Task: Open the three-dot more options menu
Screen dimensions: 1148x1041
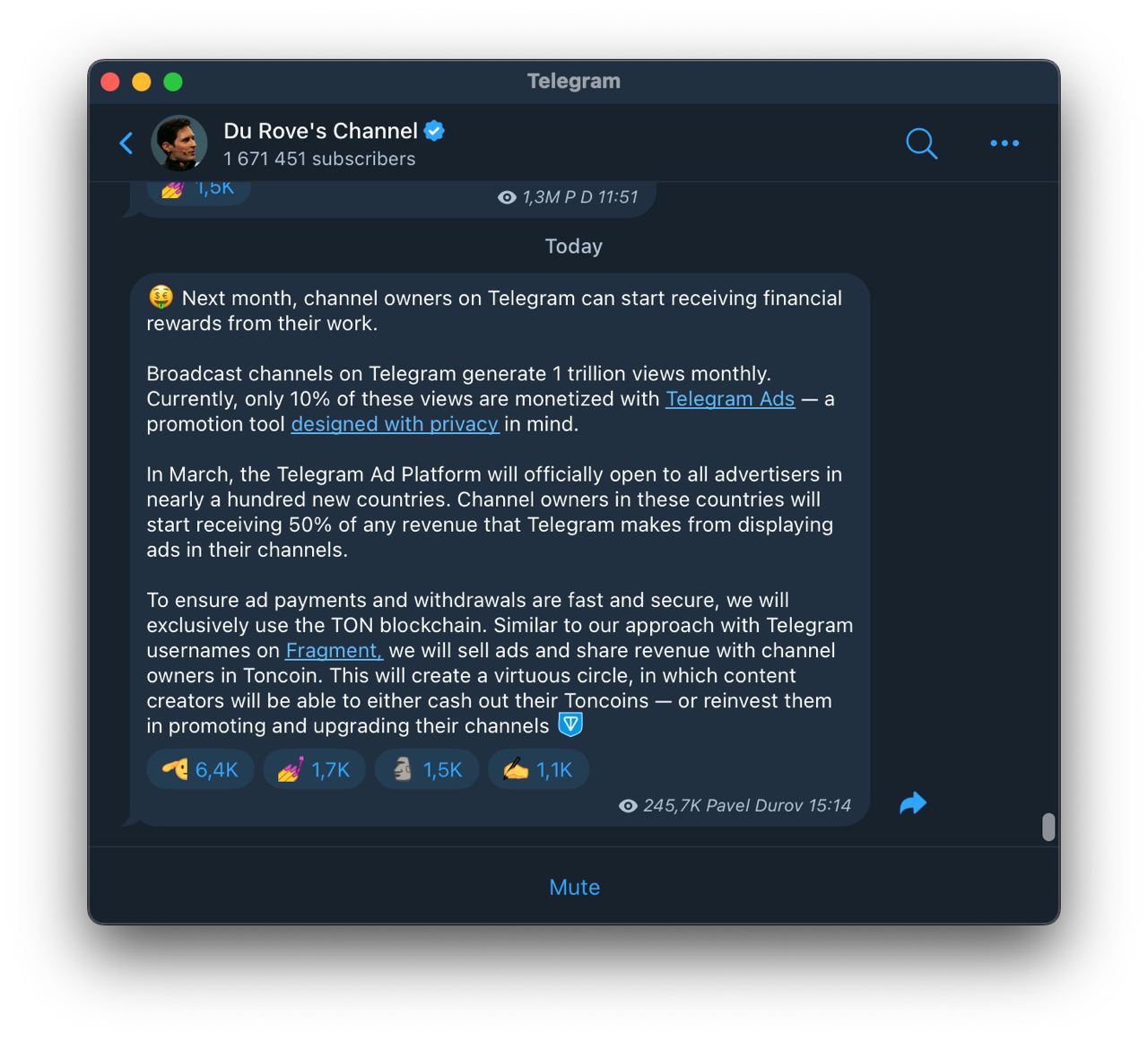Action: tap(1004, 143)
